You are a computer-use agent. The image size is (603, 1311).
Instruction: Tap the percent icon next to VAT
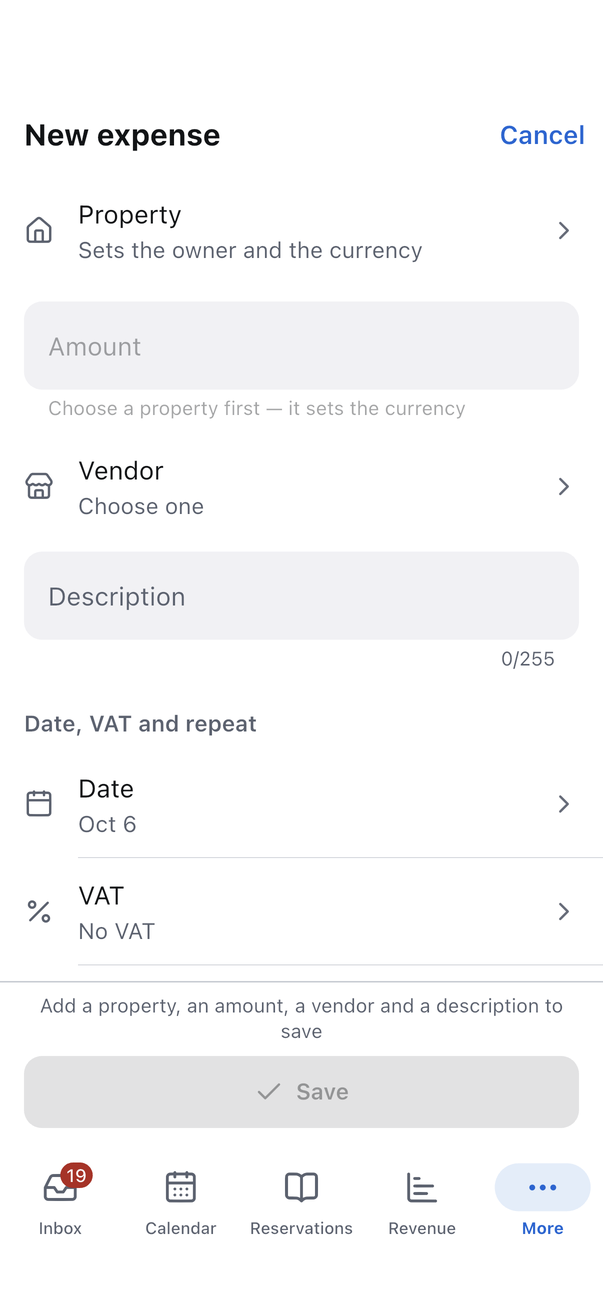coord(39,911)
